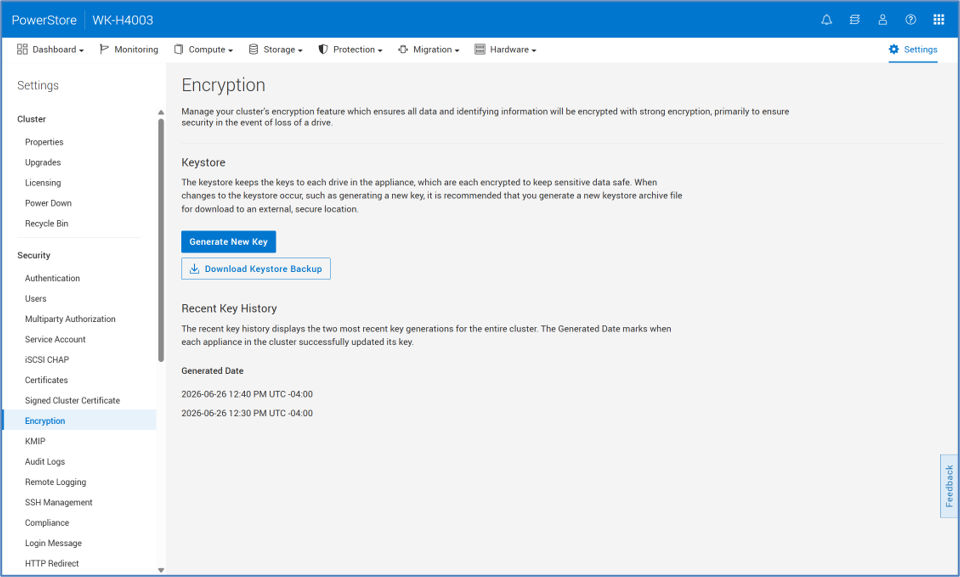Image resolution: width=960 pixels, height=577 pixels.
Task: Expand the Dashboard dropdown menu
Action: click(81, 50)
